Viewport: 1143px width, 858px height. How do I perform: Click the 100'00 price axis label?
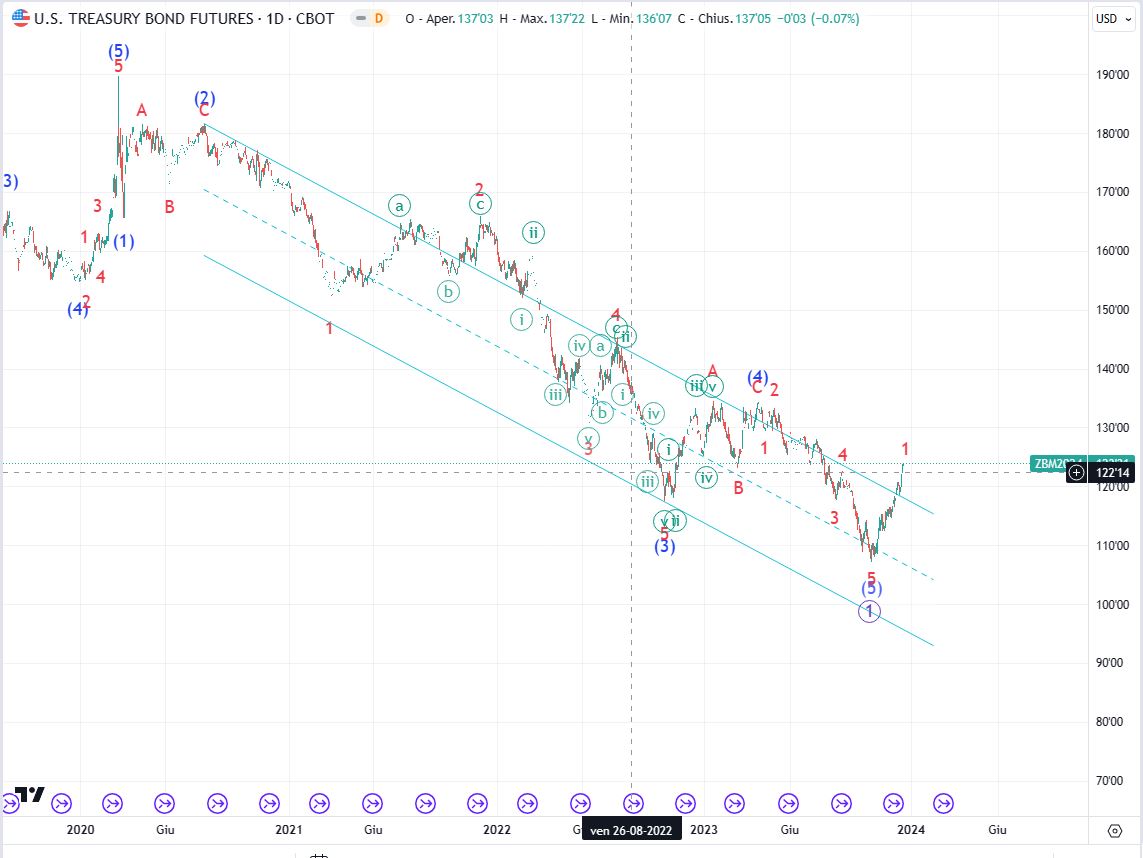coord(1112,604)
